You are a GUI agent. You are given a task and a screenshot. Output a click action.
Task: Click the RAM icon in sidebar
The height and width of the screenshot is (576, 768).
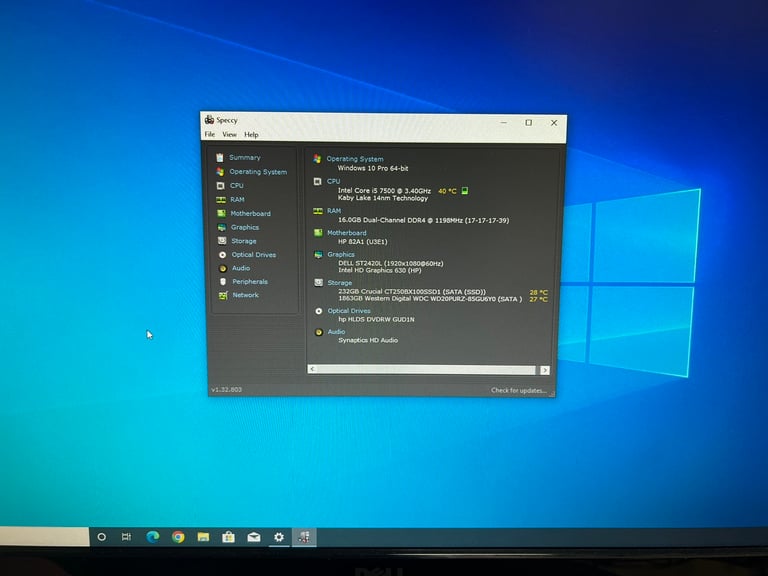[x=221, y=199]
